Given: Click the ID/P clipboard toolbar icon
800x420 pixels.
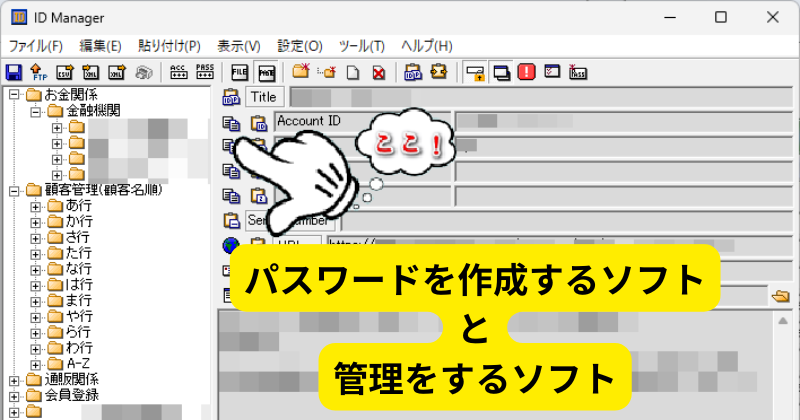Looking at the screenshot, I should click(x=412, y=72).
